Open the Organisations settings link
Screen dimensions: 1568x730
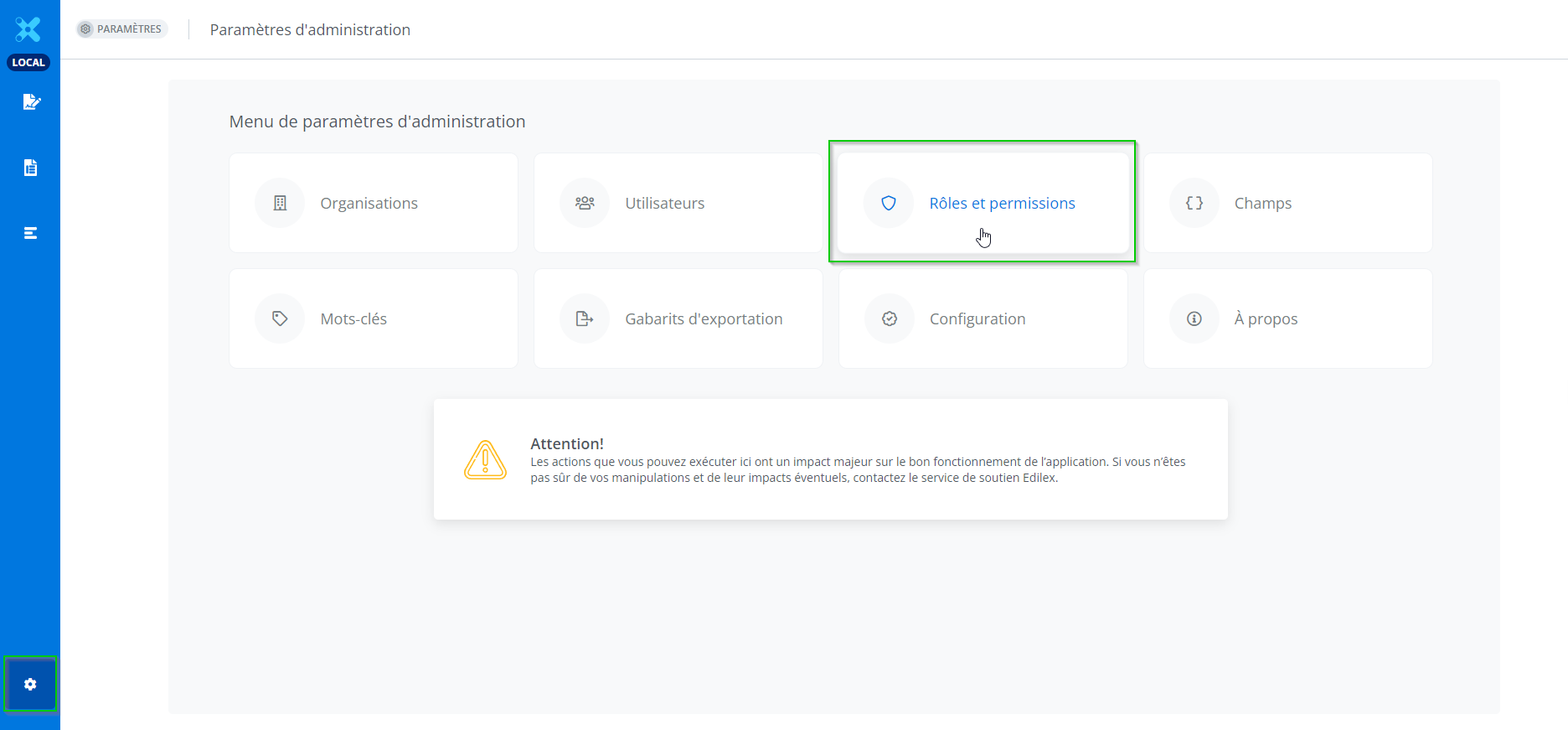tap(369, 203)
